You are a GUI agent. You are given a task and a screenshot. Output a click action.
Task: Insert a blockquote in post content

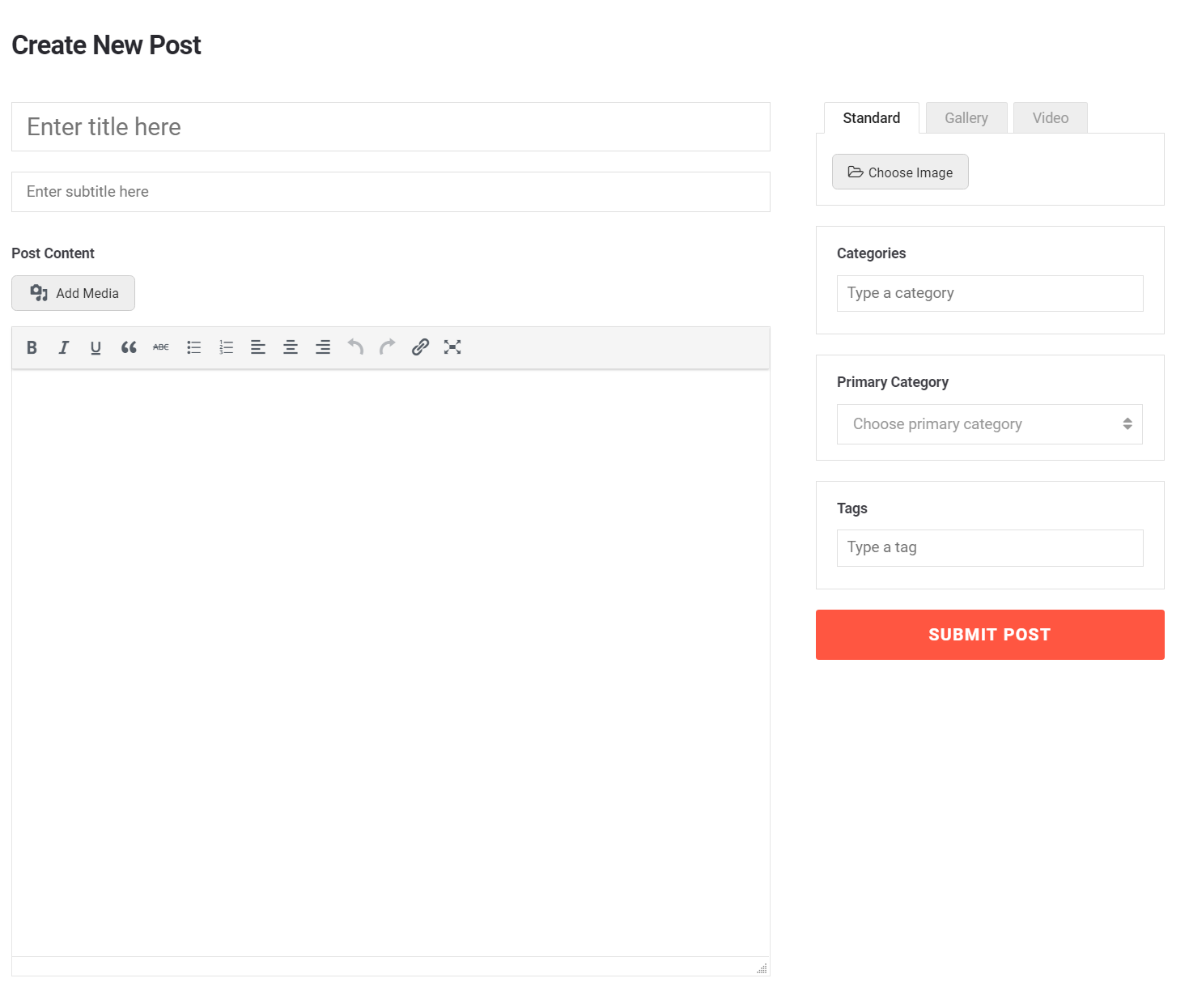coord(129,347)
